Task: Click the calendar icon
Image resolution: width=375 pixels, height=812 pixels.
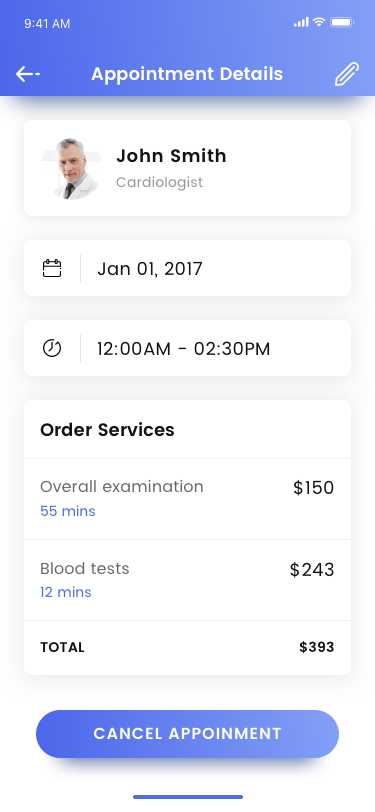Action: coord(52,268)
